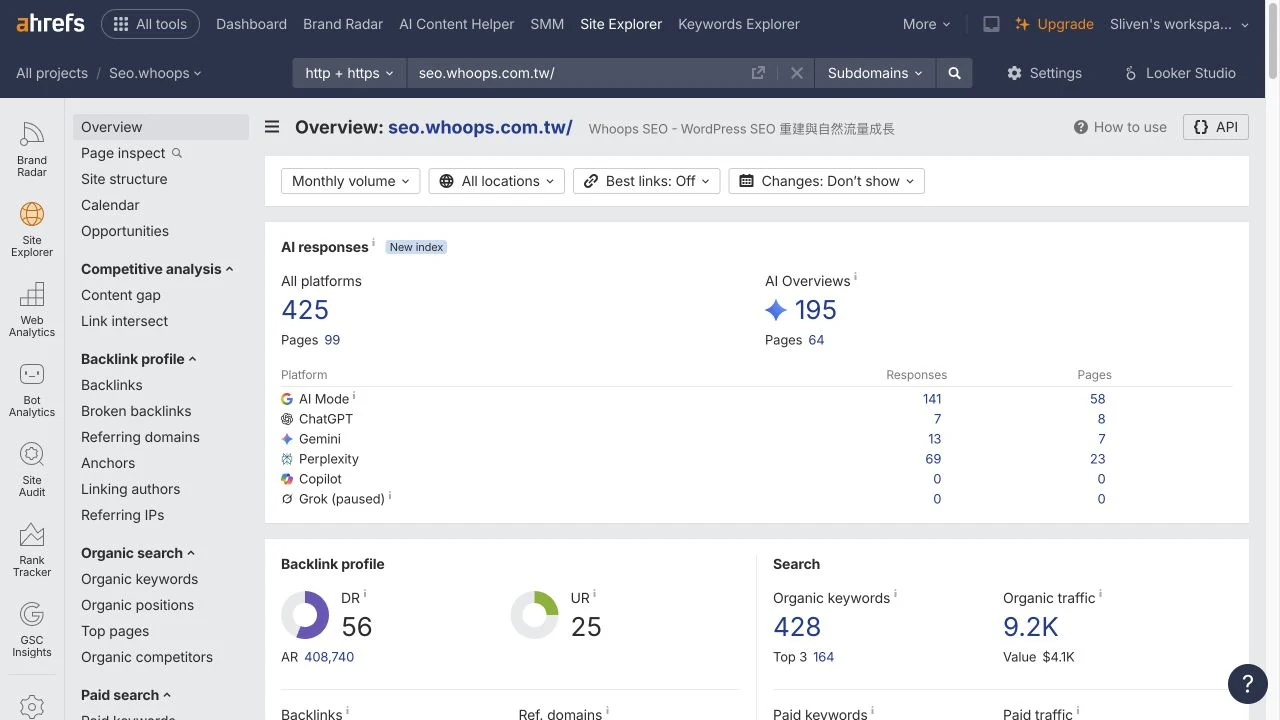Open SMM in top nav

click(547, 24)
